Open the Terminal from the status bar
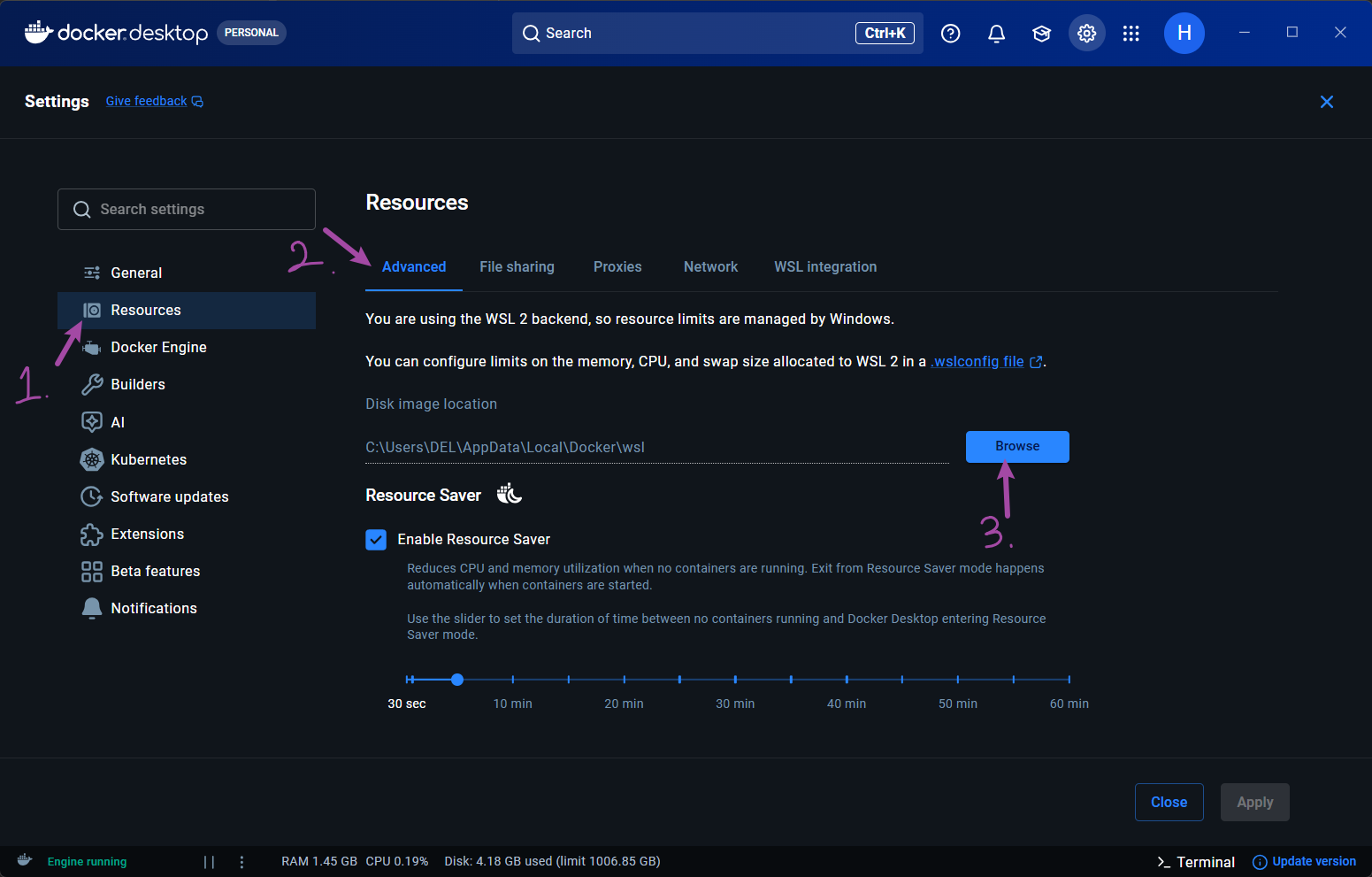 coord(1195,862)
